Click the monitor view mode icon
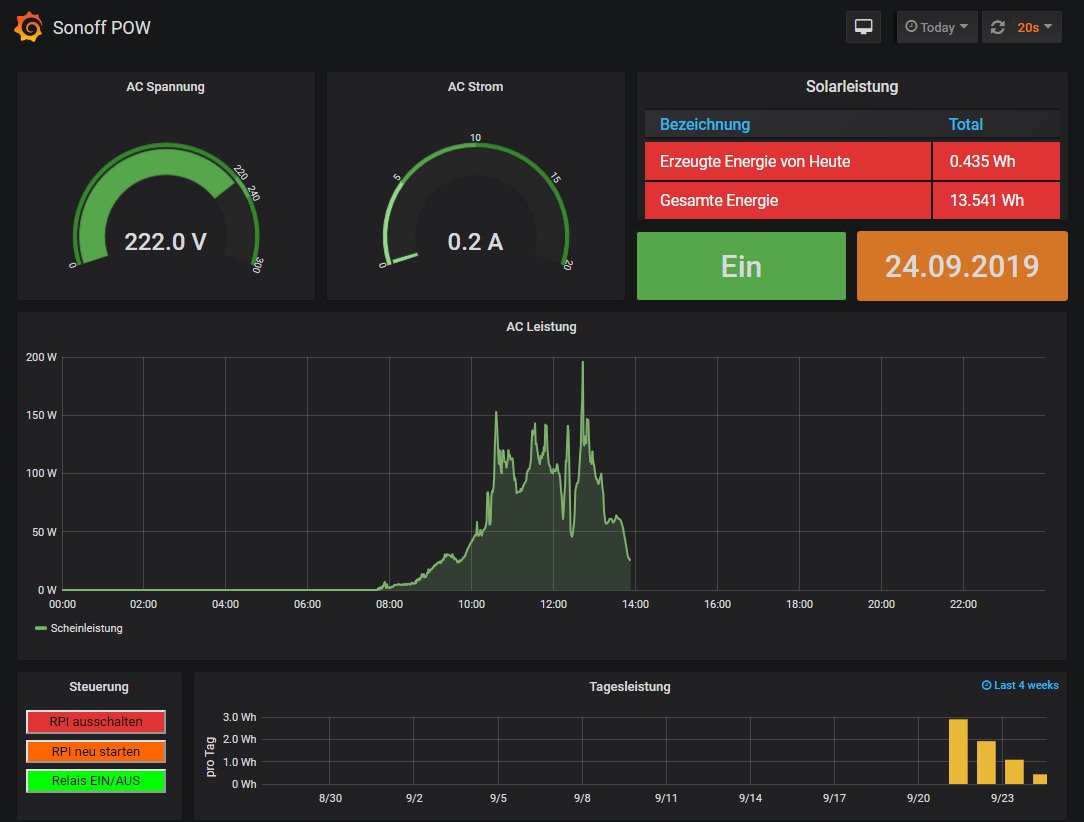The width and height of the screenshot is (1084, 822). click(862, 27)
